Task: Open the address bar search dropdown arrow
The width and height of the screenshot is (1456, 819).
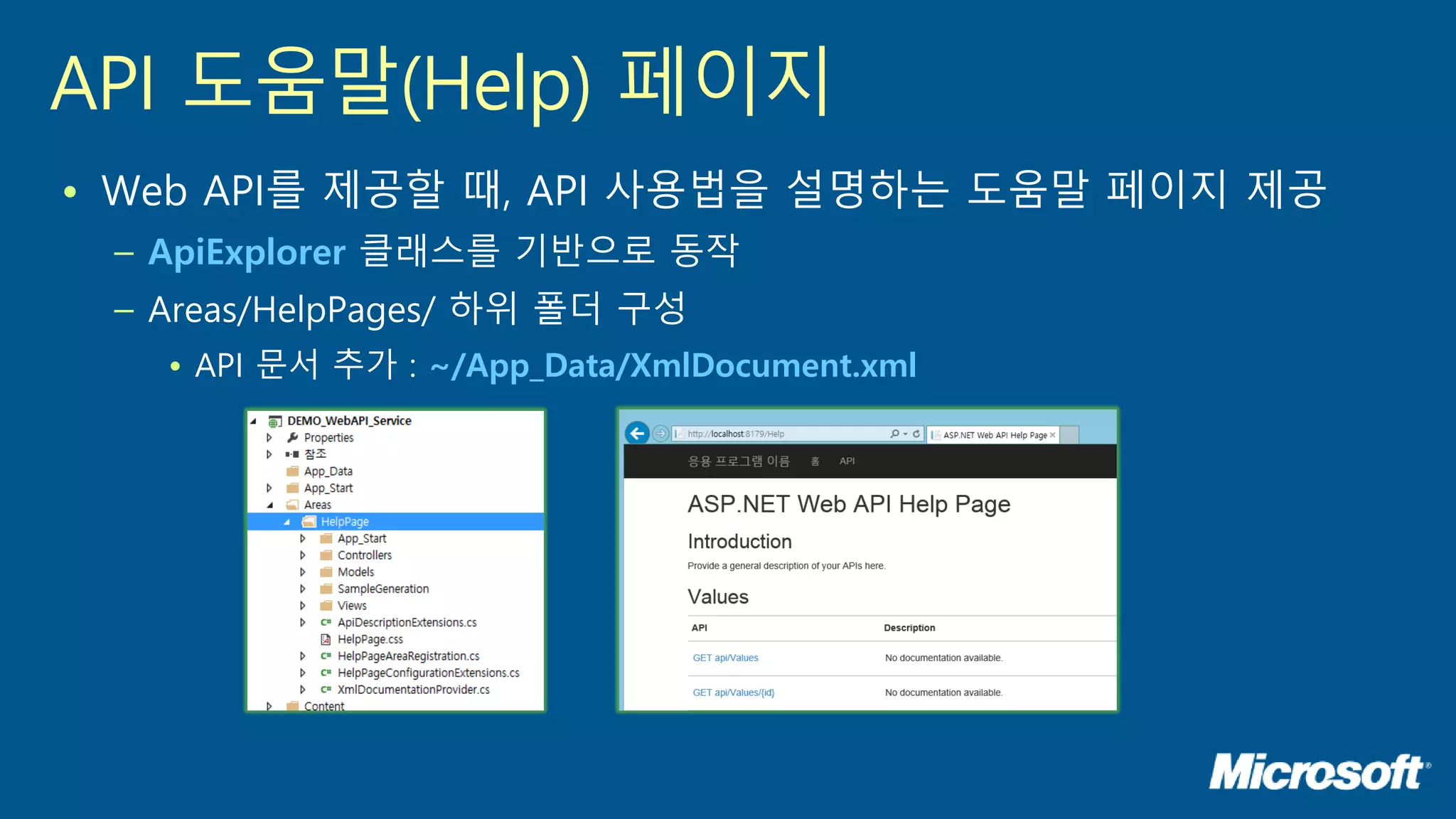Action: click(905, 434)
